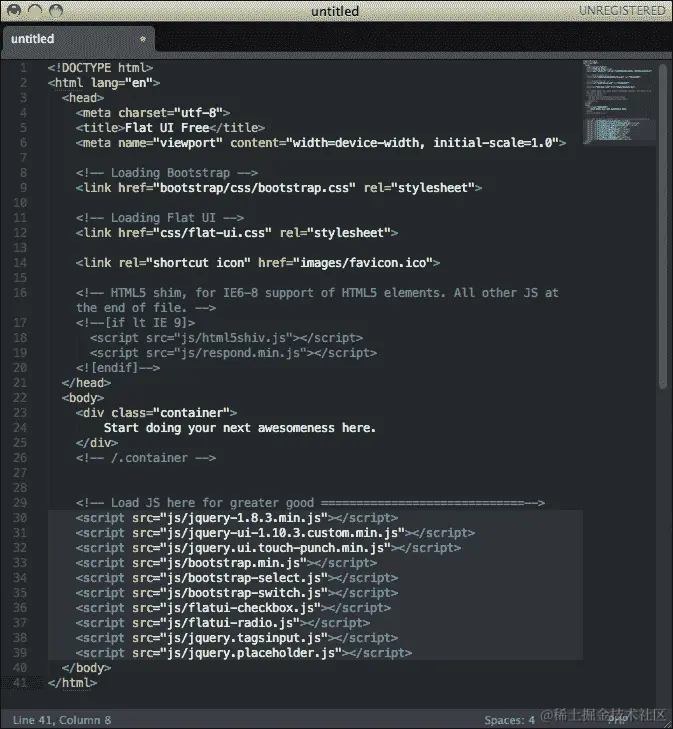Click the '<!--[if lt IE 9]>' conditional comment
Viewport: 673px width, 729px height.
coord(135,323)
